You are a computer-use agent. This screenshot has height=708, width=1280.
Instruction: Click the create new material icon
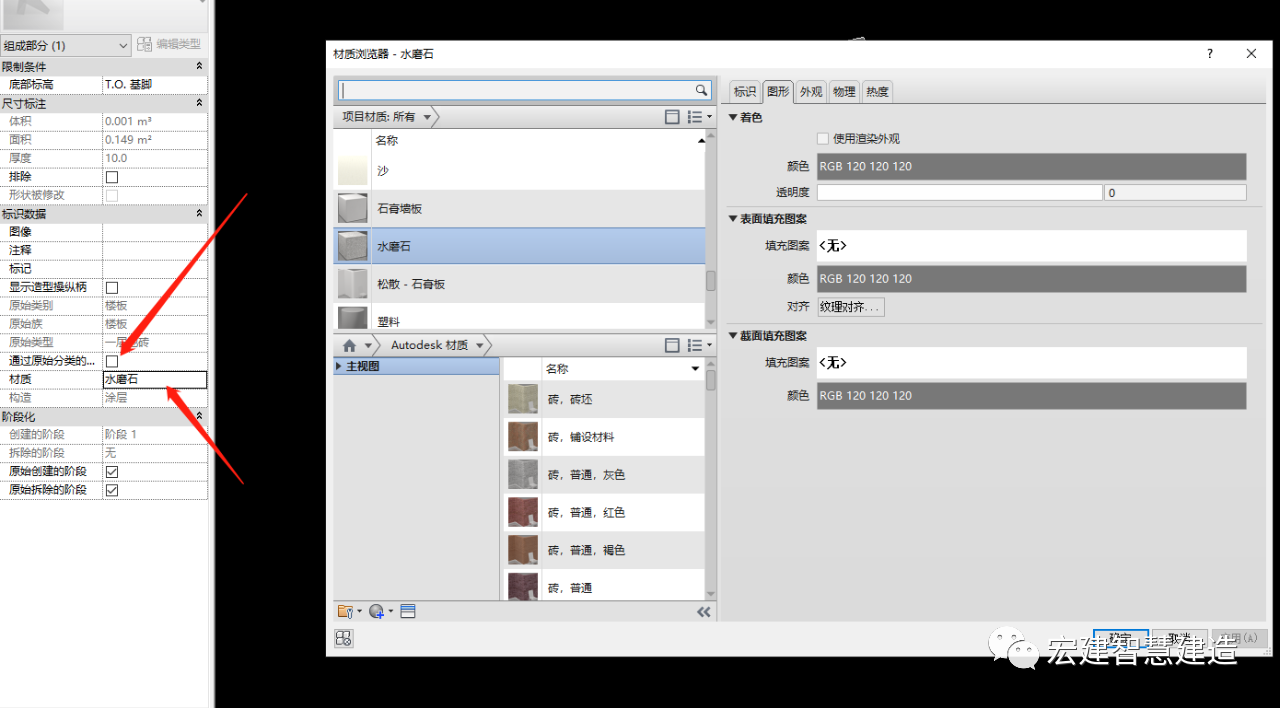[x=379, y=612]
